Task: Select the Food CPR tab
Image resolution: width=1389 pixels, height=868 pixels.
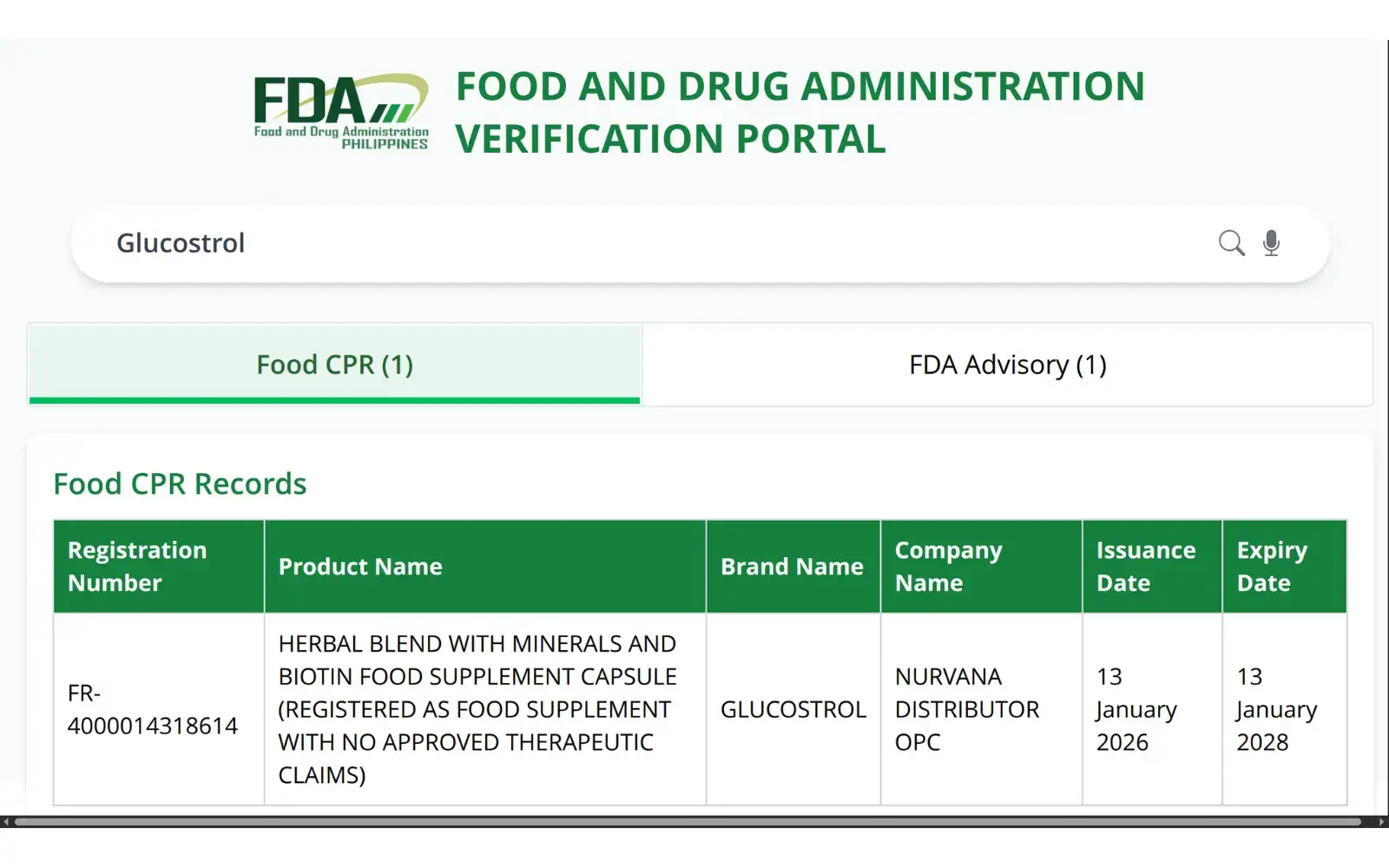Action: tap(334, 365)
